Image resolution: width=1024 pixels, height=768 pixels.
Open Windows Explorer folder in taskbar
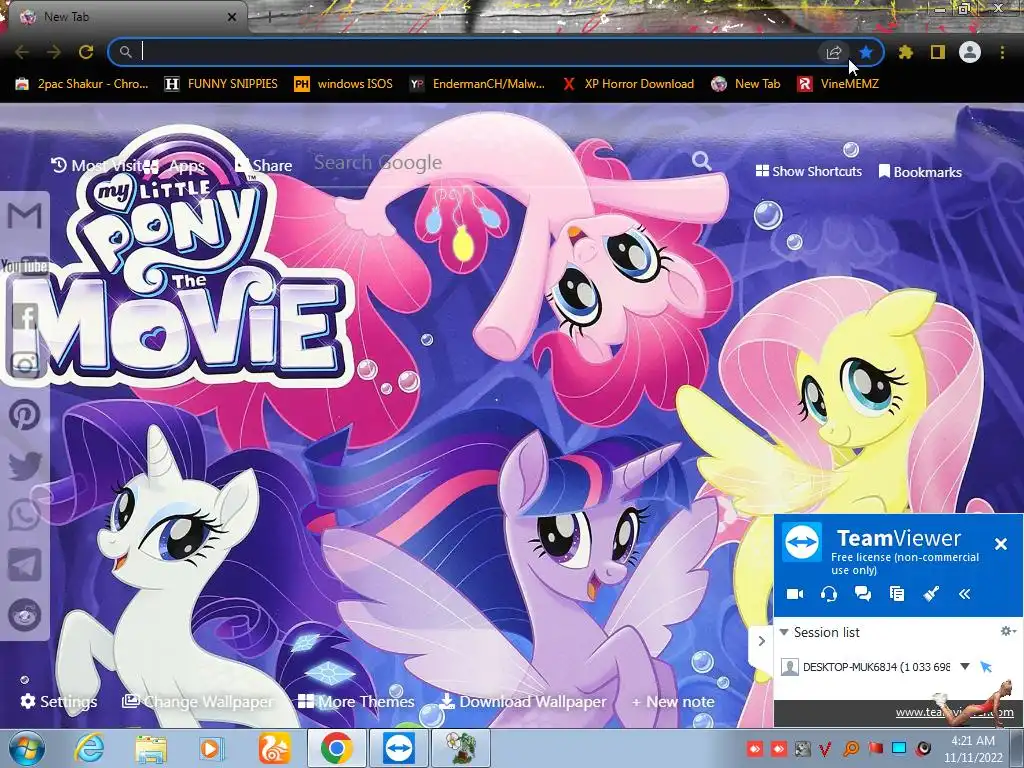pyautogui.click(x=151, y=748)
